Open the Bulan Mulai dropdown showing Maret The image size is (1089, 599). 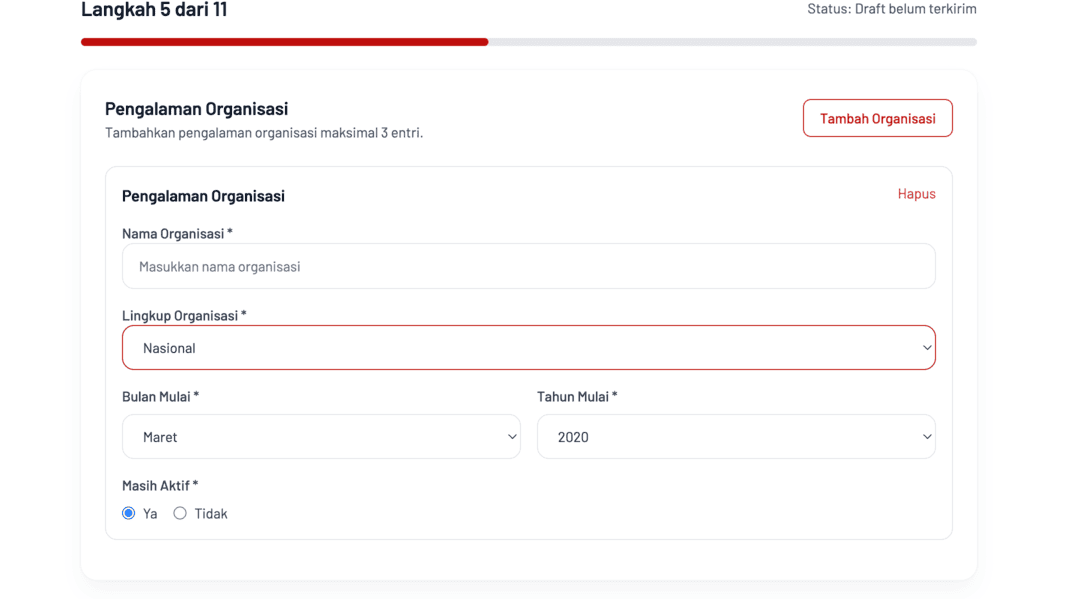(320, 437)
